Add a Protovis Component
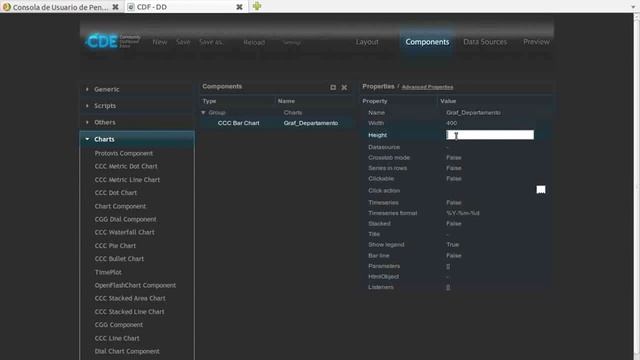Viewport: 640px width, 360px height. coord(124,153)
